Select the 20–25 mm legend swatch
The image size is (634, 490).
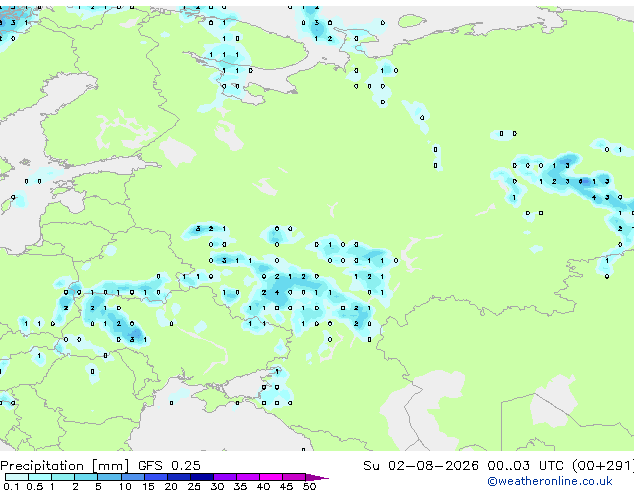point(179,477)
